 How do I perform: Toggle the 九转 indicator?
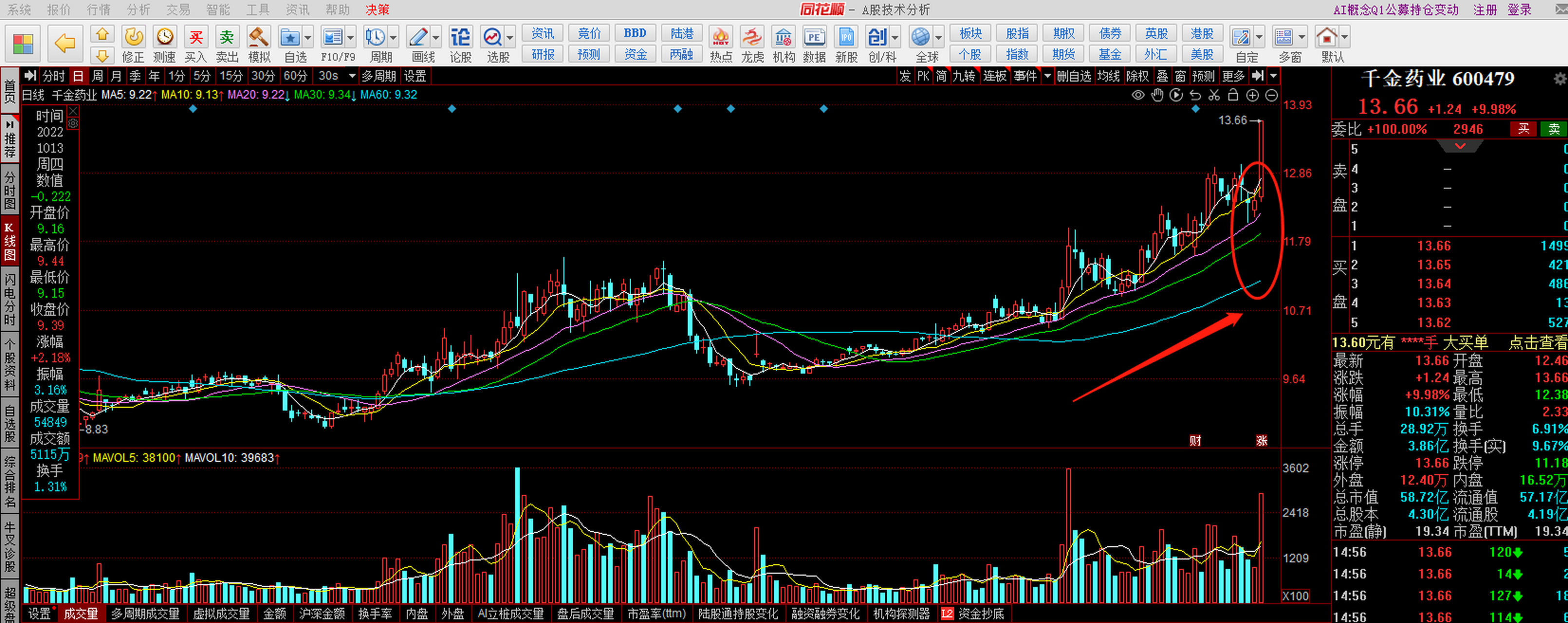click(x=964, y=76)
